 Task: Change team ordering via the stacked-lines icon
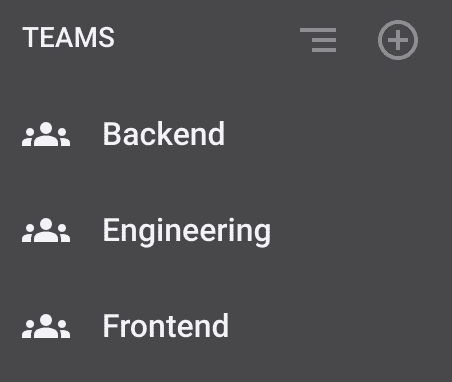tap(318, 40)
